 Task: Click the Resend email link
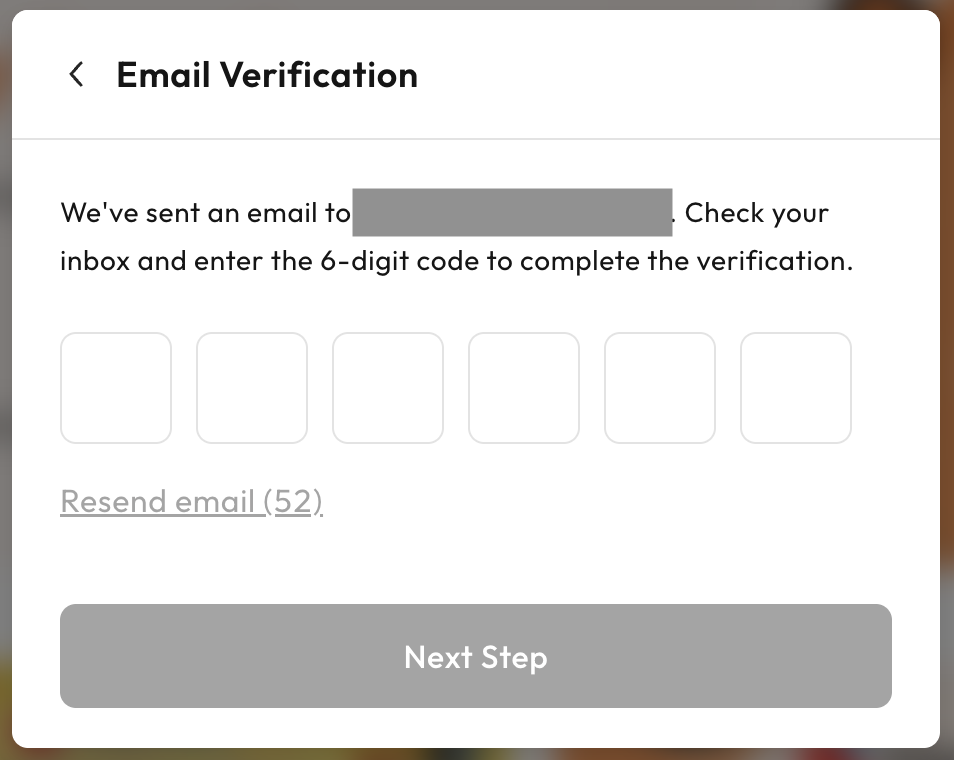tap(160, 501)
